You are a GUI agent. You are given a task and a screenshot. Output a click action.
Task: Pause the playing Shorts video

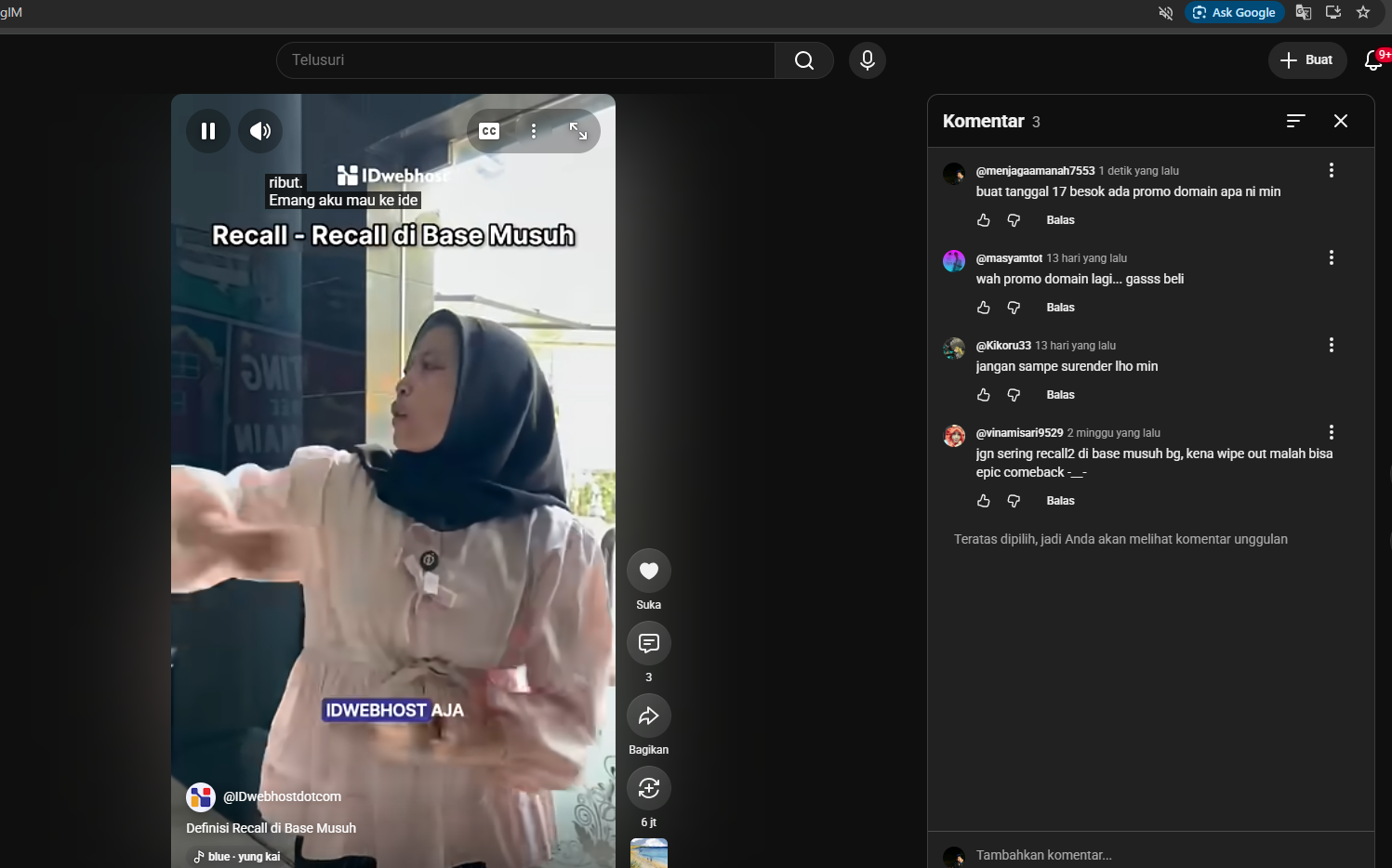[208, 131]
